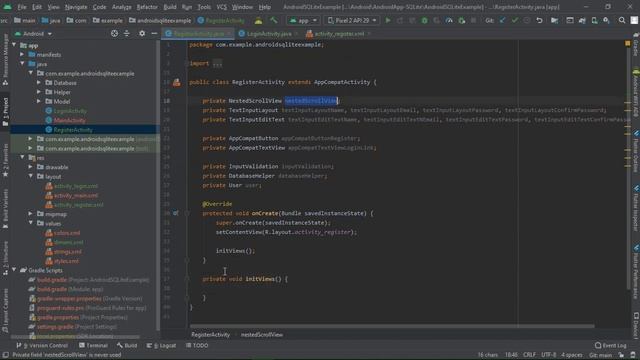Expand the drawable folder
The width and height of the screenshot is (640, 360).
[31, 167]
